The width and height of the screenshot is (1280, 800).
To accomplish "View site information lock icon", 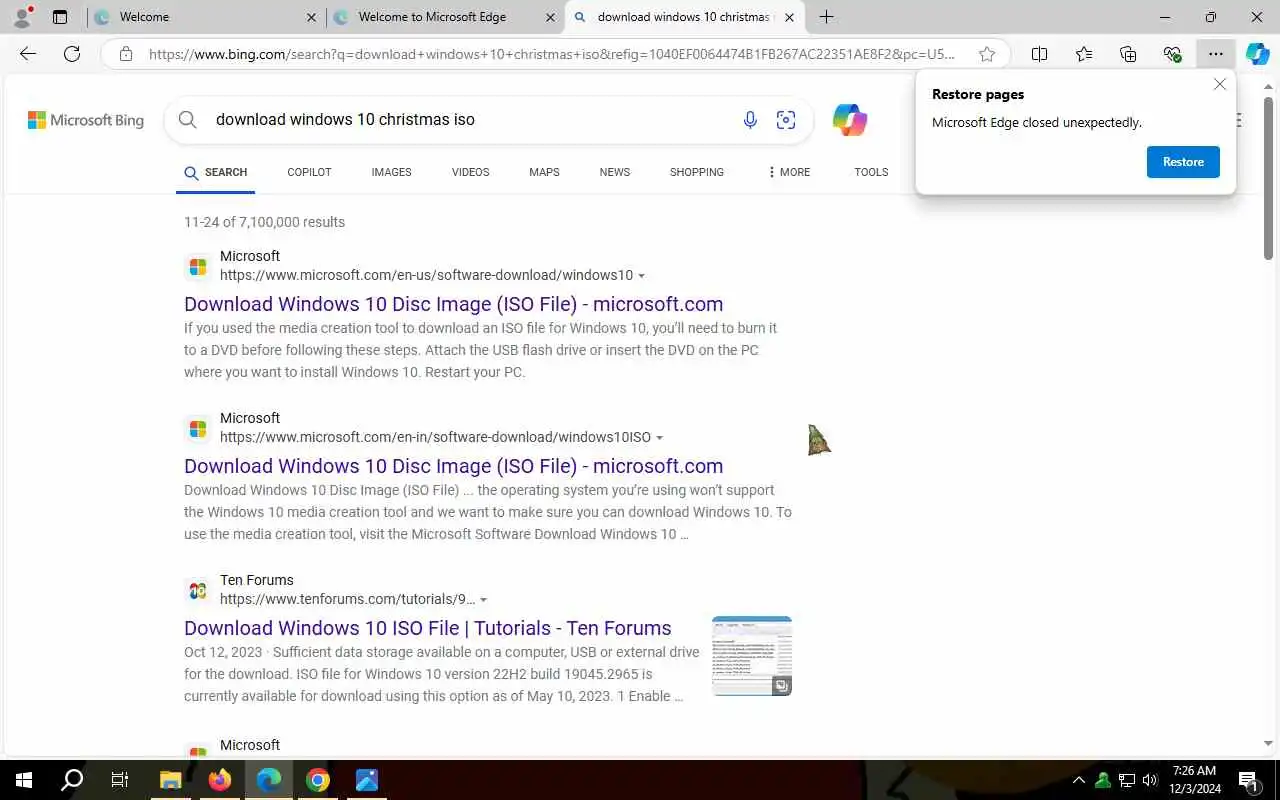I will click(126, 54).
